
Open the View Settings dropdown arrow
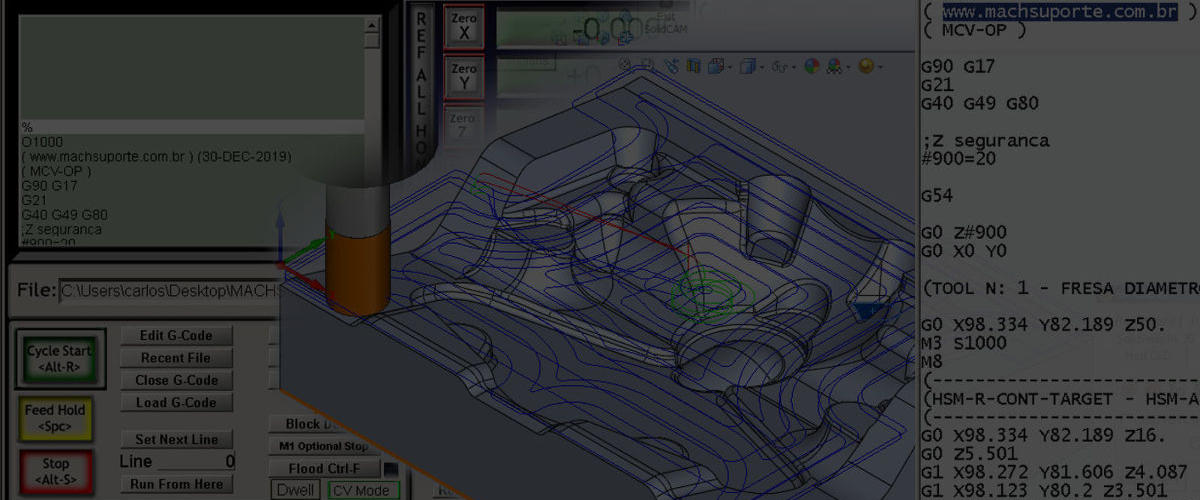coord(880,67)
